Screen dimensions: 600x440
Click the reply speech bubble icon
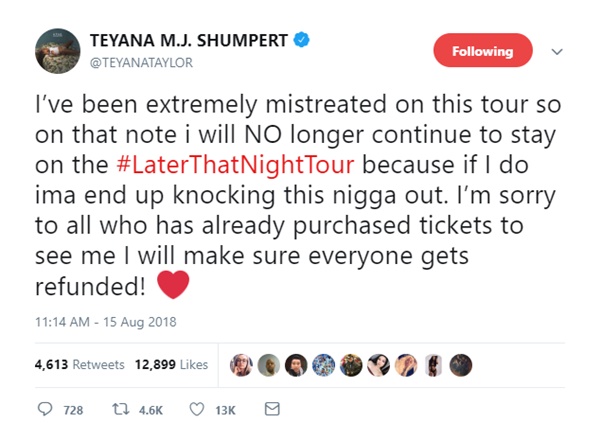(x=45, y=410)
